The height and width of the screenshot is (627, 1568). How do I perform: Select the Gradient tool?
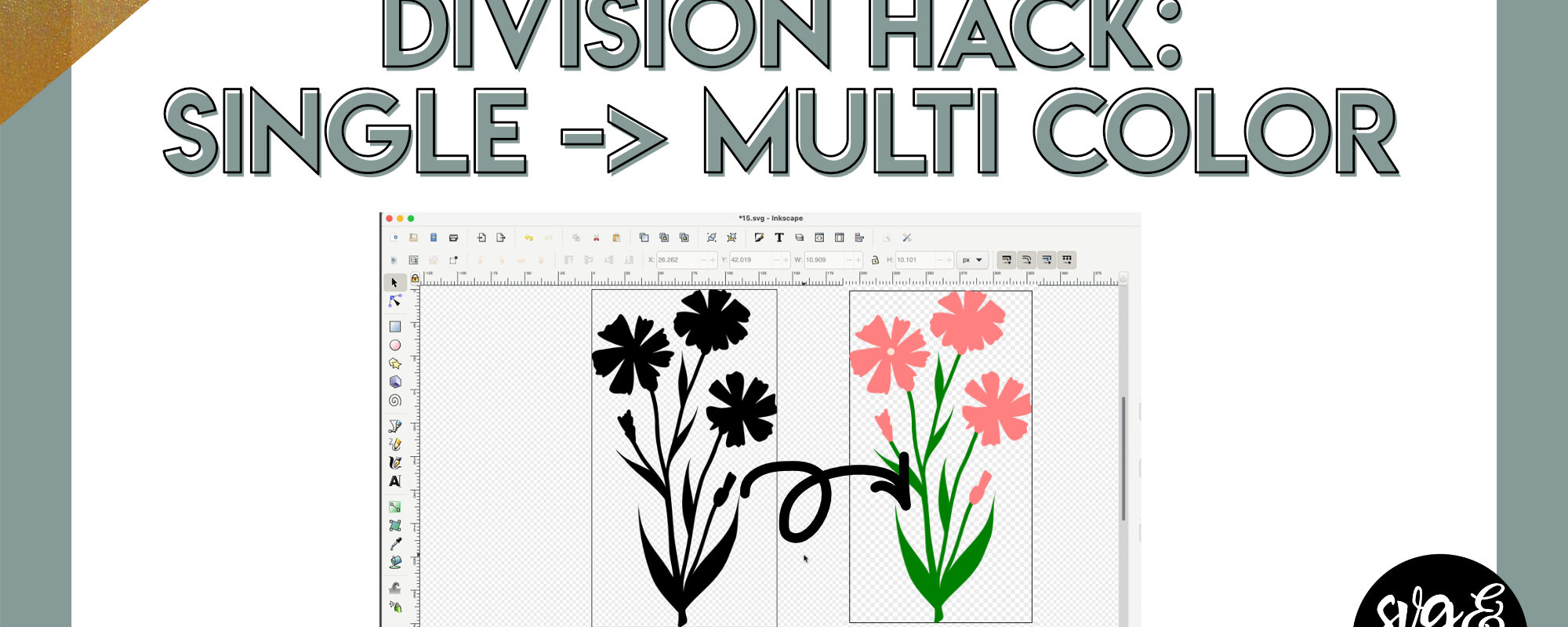[395, 507]
